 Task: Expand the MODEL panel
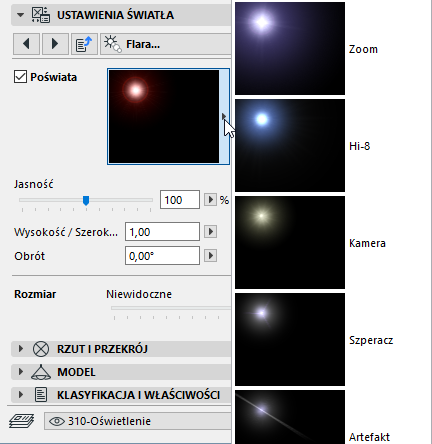(21, 372)
